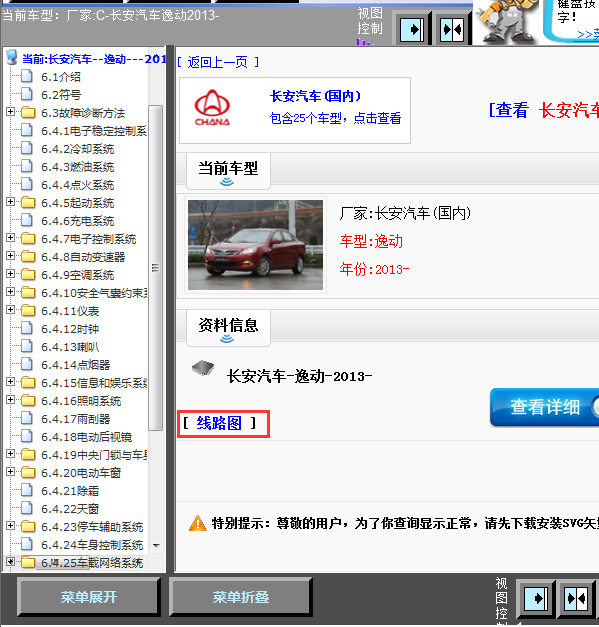Image resolution: width=599 pixels, height=627 pixels.
Task: Click folder icon beside 6.4.11仪表
Action: point(28,310)
